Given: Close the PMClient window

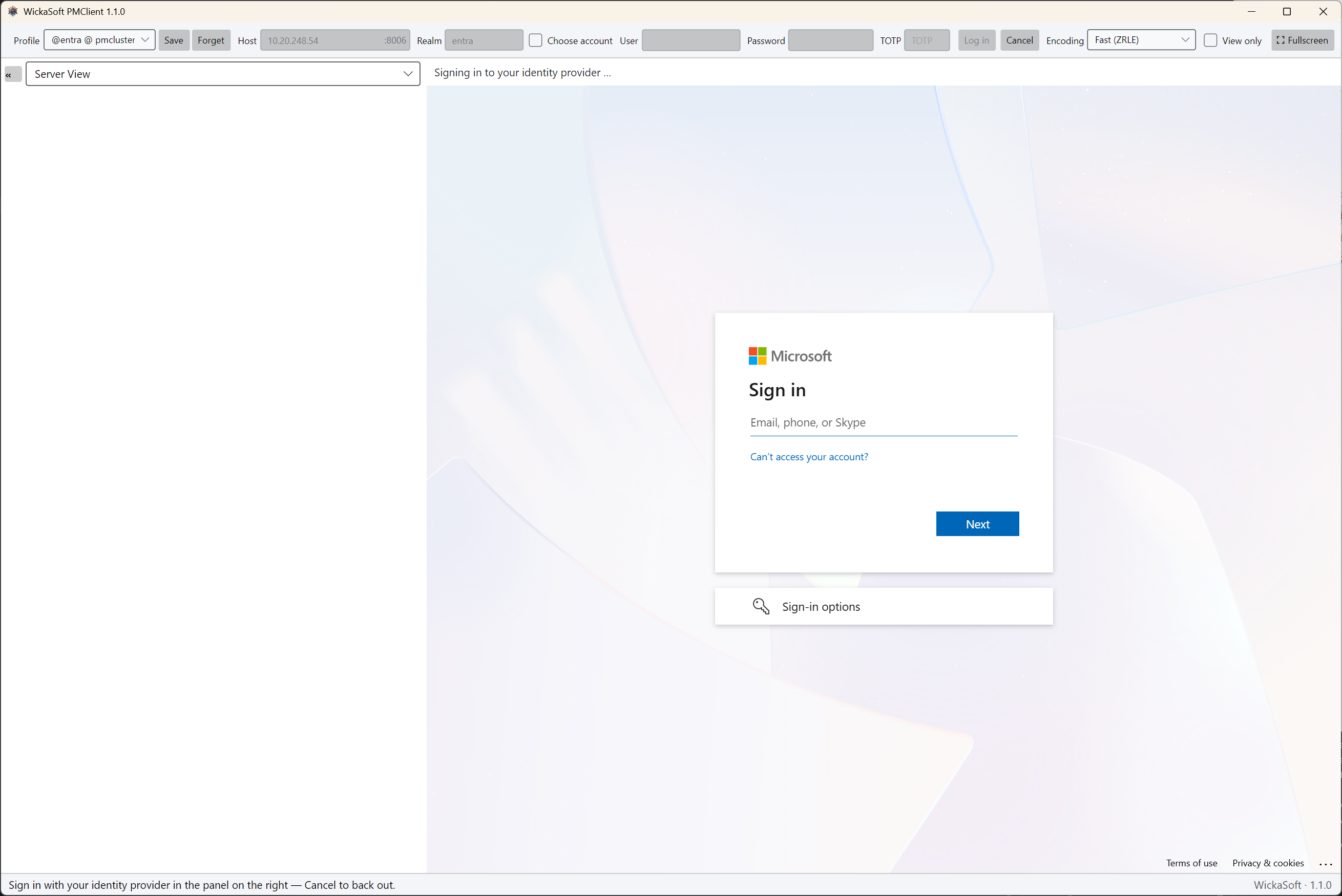Looking at the screenshot, I should pyautogui.click(x=1323, y=11).
